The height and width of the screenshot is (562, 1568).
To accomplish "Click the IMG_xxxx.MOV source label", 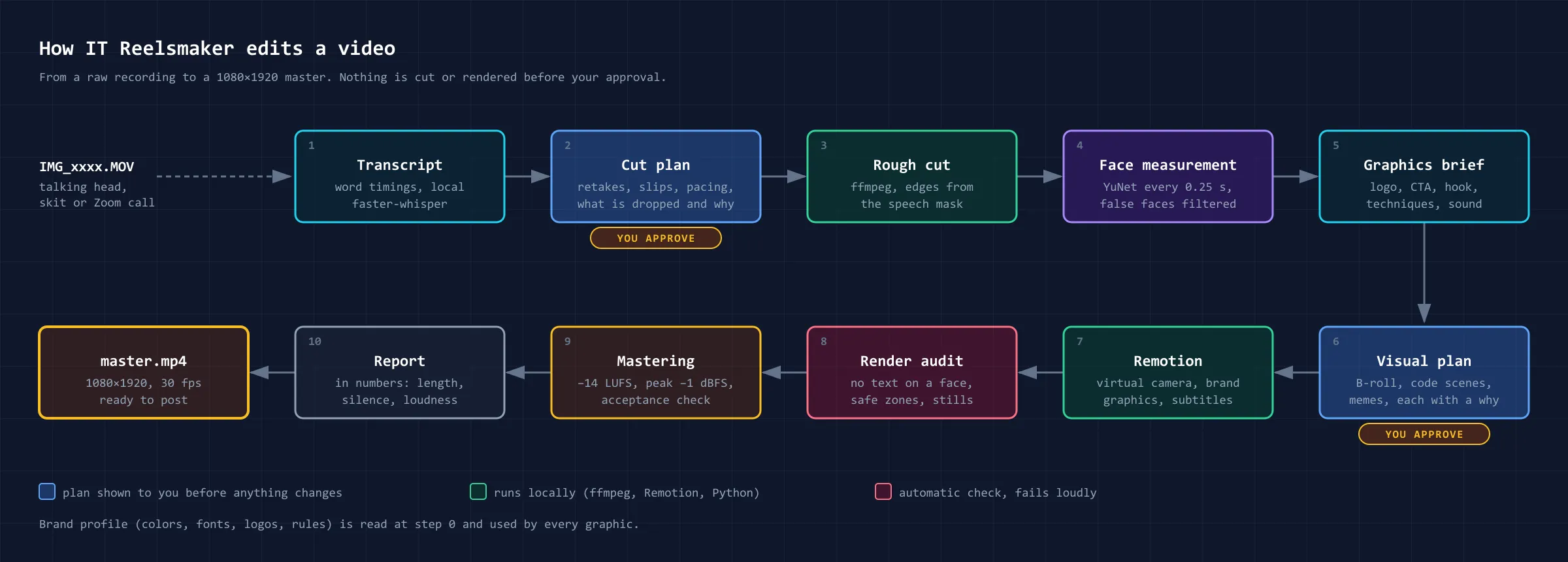I will [x=86, y=167].
